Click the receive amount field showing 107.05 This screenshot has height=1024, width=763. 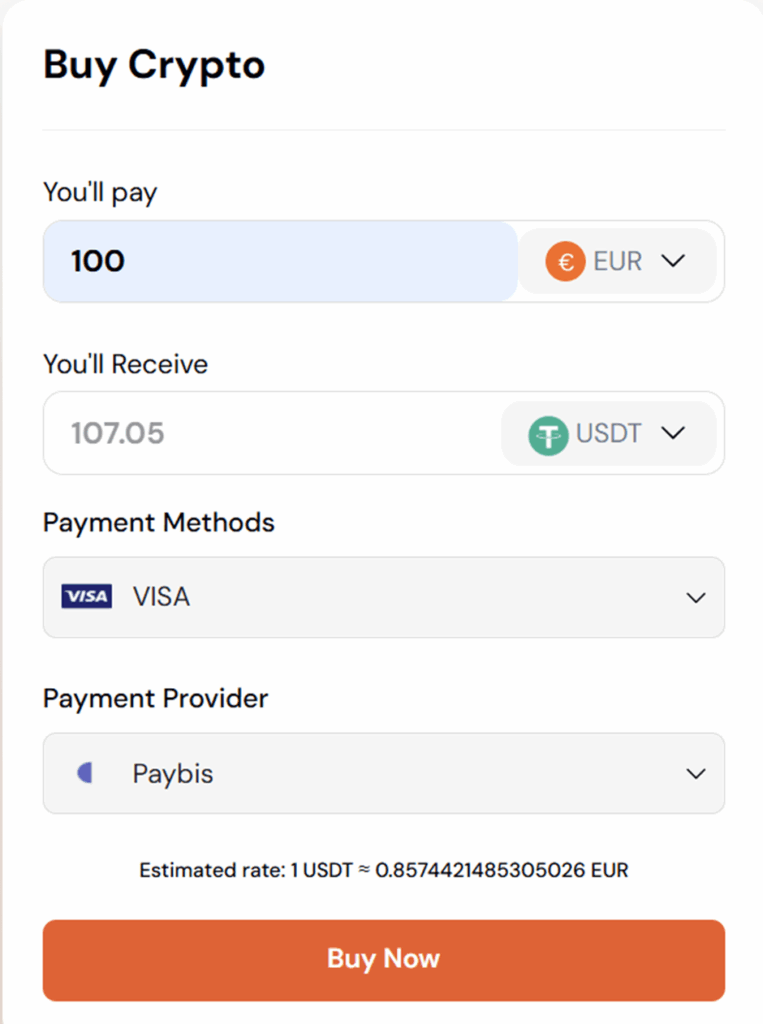[270, 434]
